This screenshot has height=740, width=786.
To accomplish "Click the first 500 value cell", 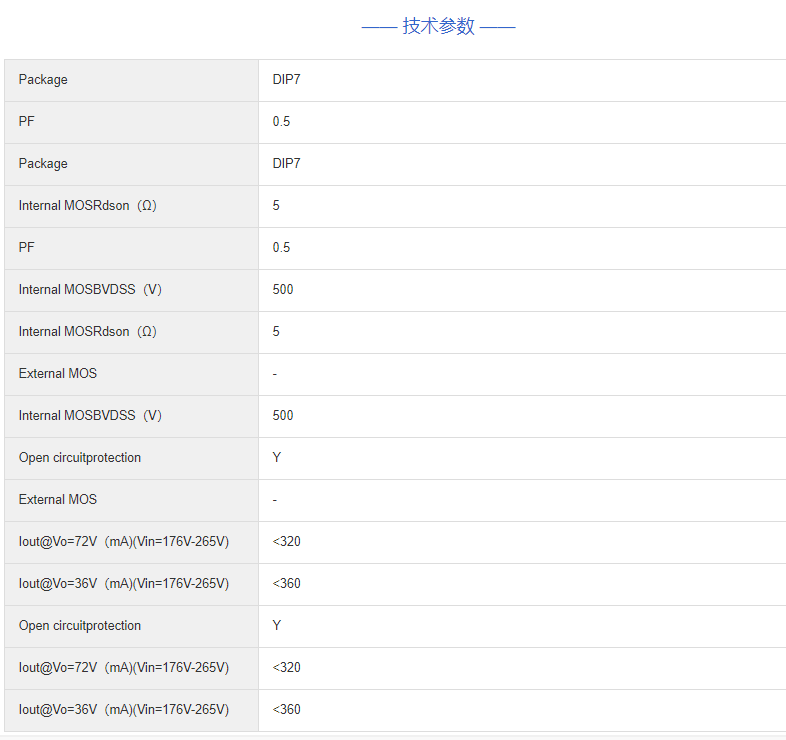I will (x=283, y=290).
